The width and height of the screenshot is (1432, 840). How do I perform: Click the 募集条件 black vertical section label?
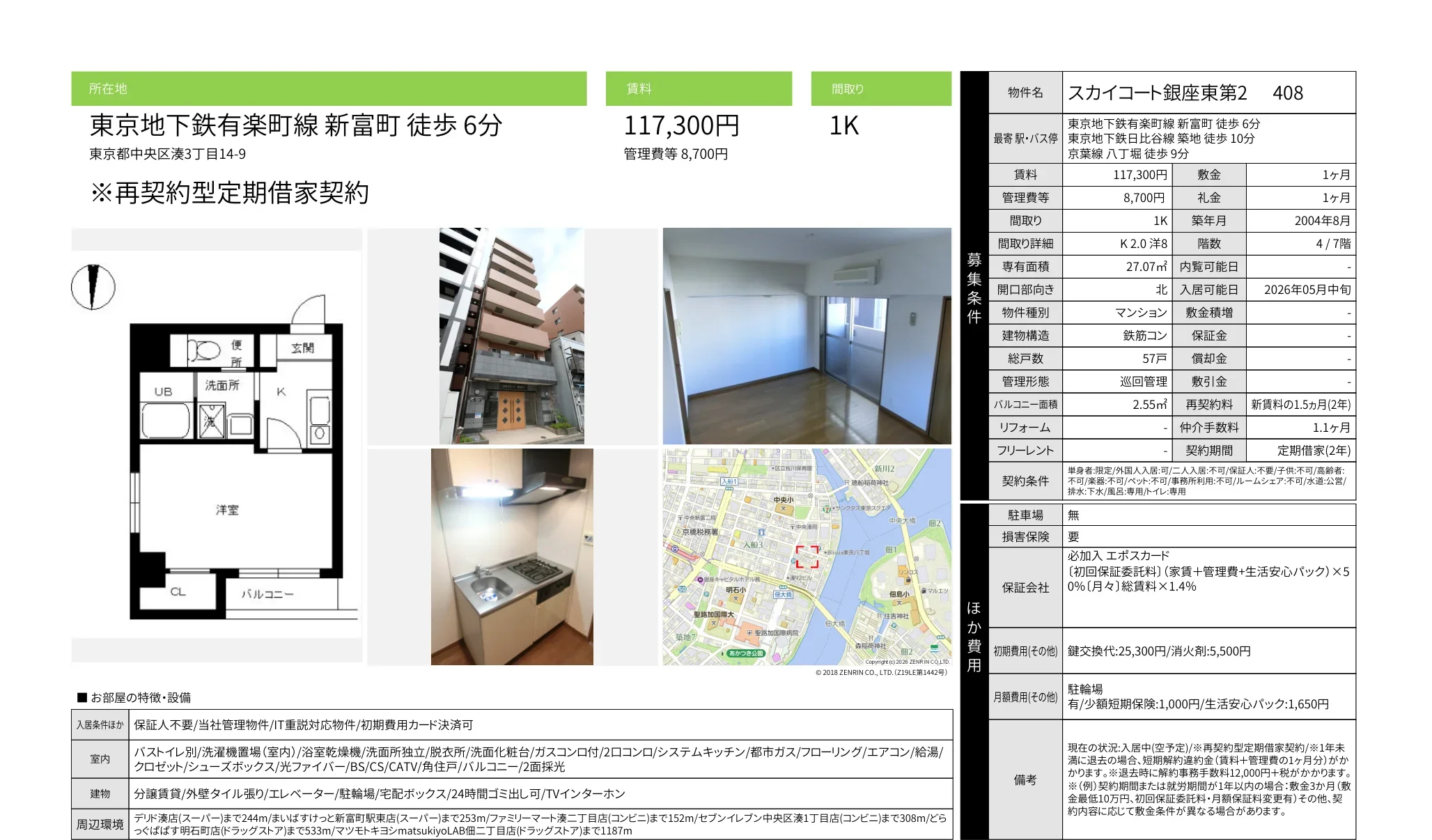click(974, 287)
